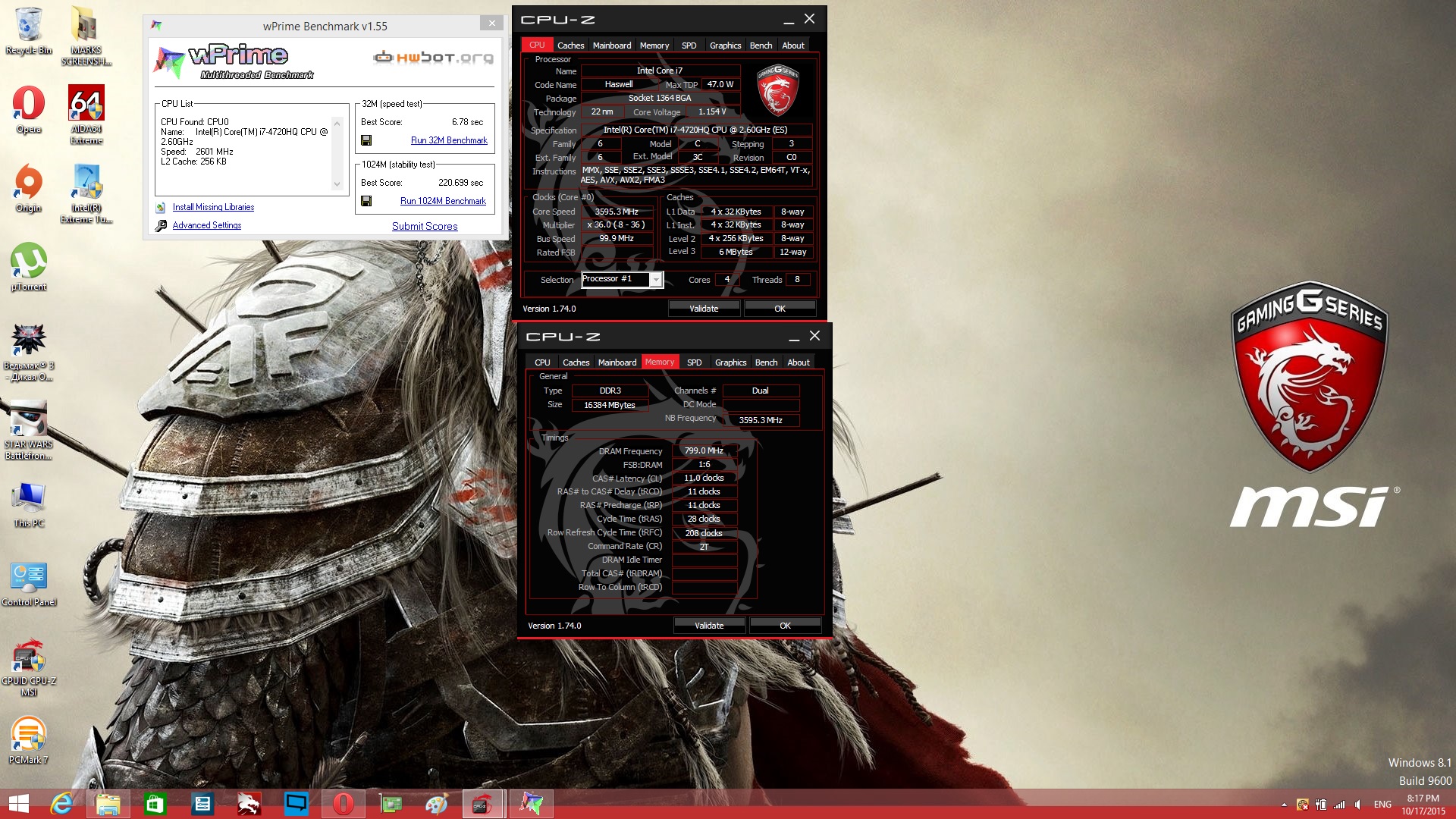The height and width of the screenshot is (819, 1456).
Task: Launch the Opera desktop shortcut
Action: (x=28, y=110)
